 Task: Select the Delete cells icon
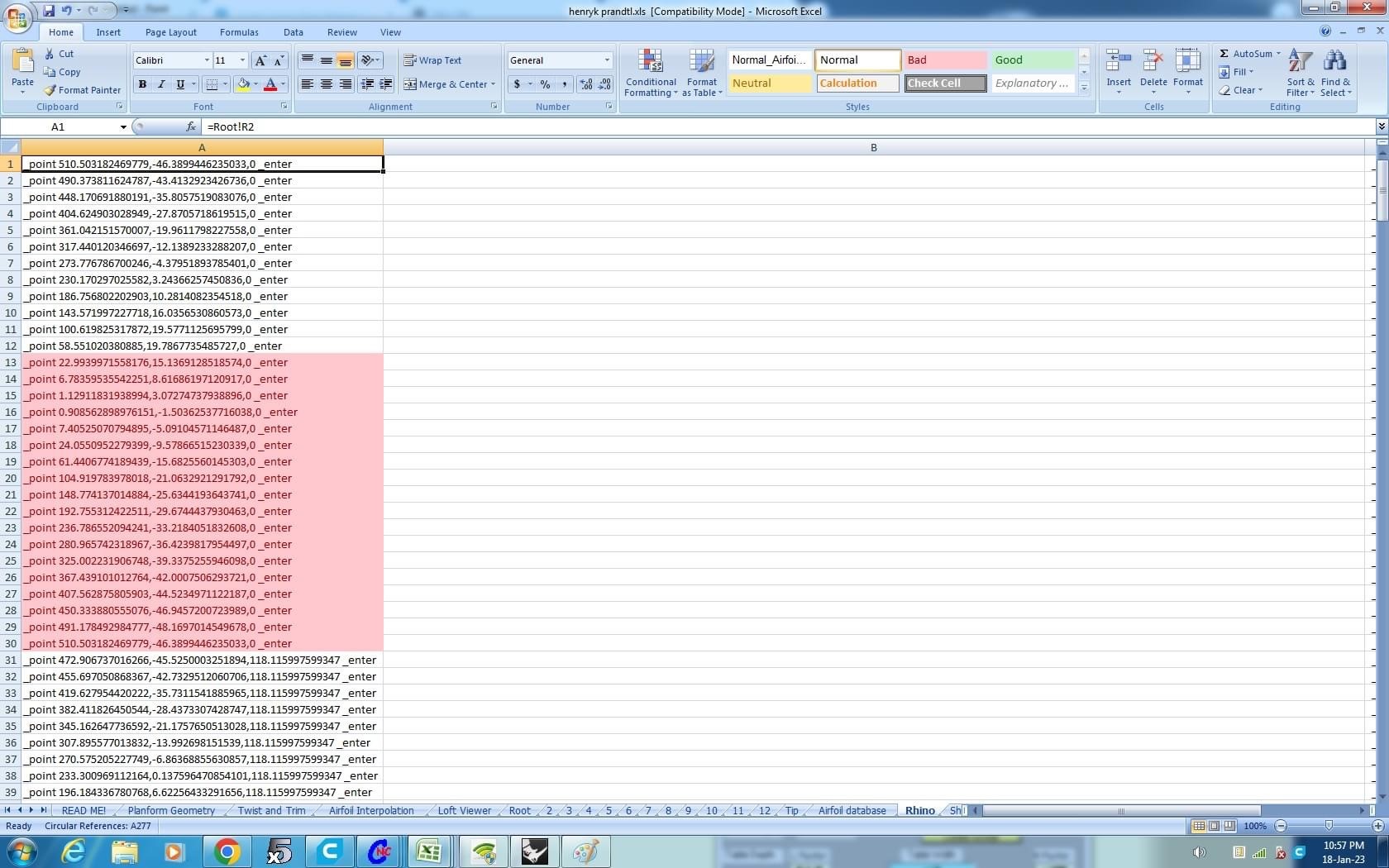click(x=1153, y=62)
